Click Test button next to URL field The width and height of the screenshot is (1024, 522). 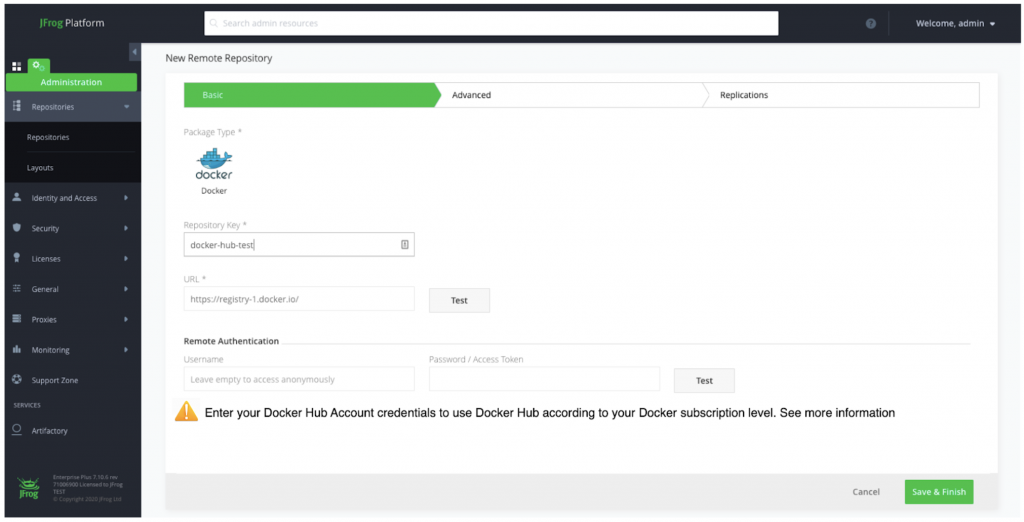(x=459, y=300)
